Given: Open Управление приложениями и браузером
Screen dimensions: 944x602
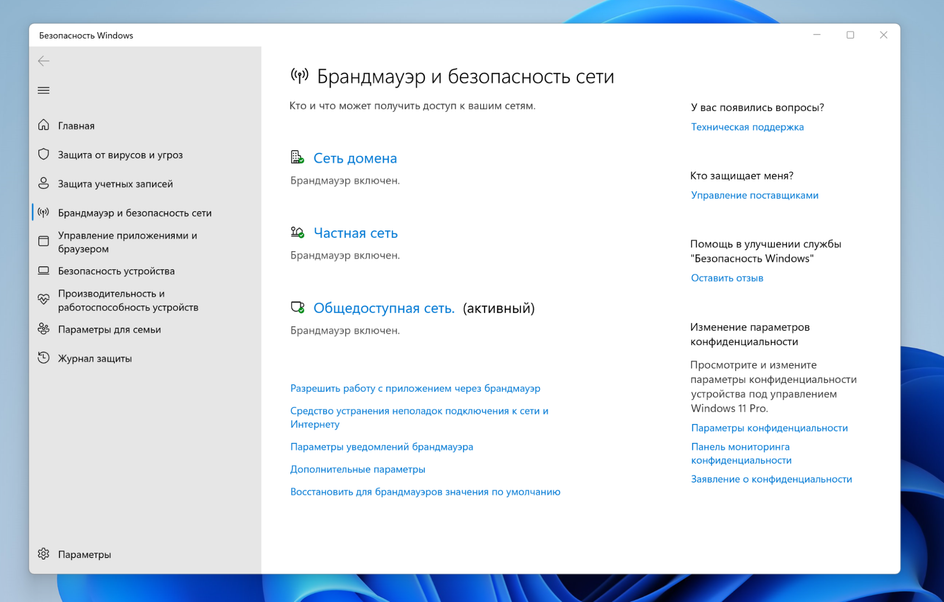Looking at the screenshot, I should [128, 242].
